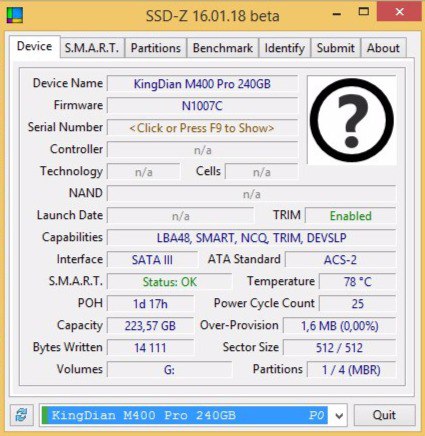Maximize the SSD-Z window
The width and height of the screenshot is (425, 436).
[363, 12]
